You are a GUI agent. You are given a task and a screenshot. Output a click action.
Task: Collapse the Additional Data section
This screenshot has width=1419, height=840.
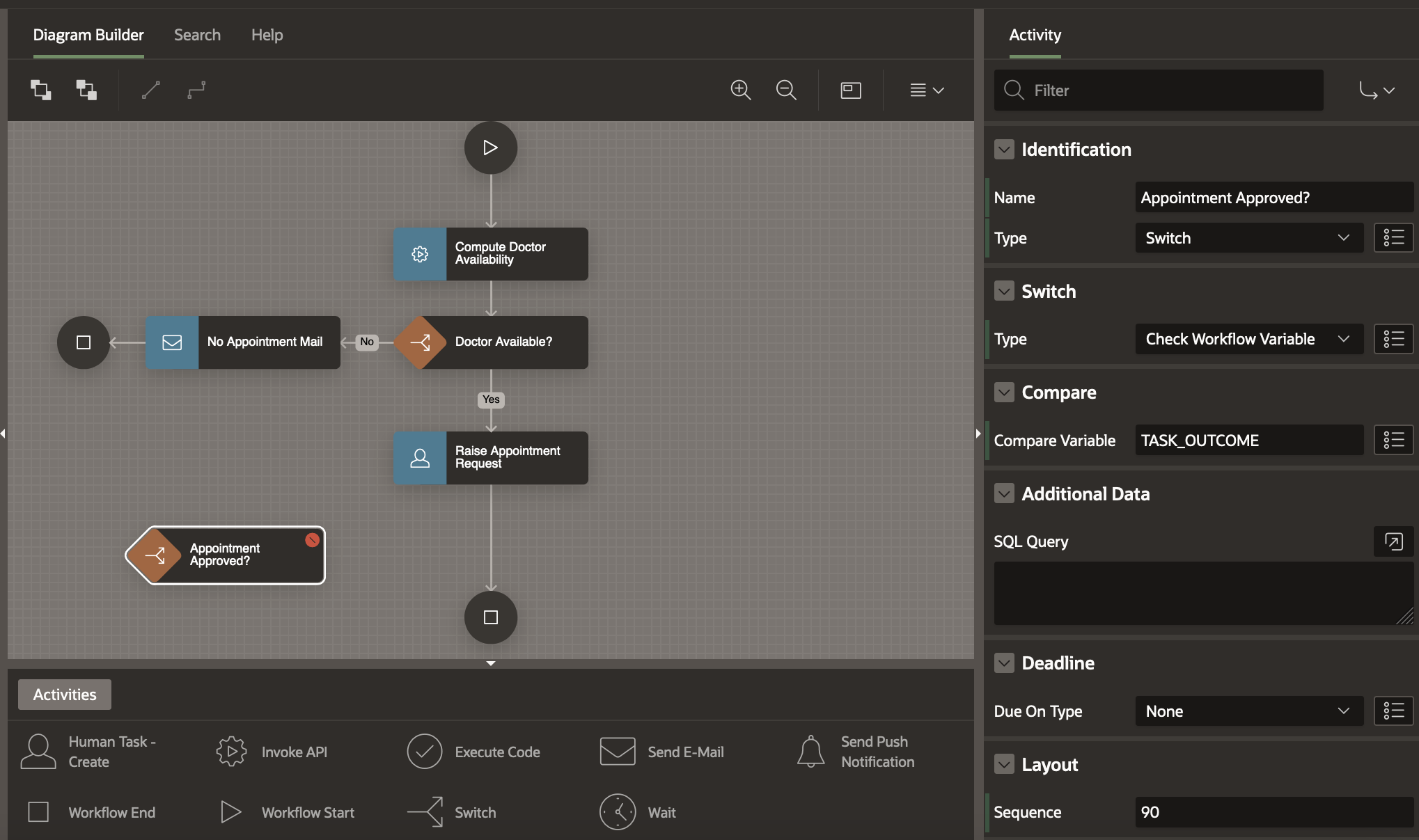point(1004,494)
